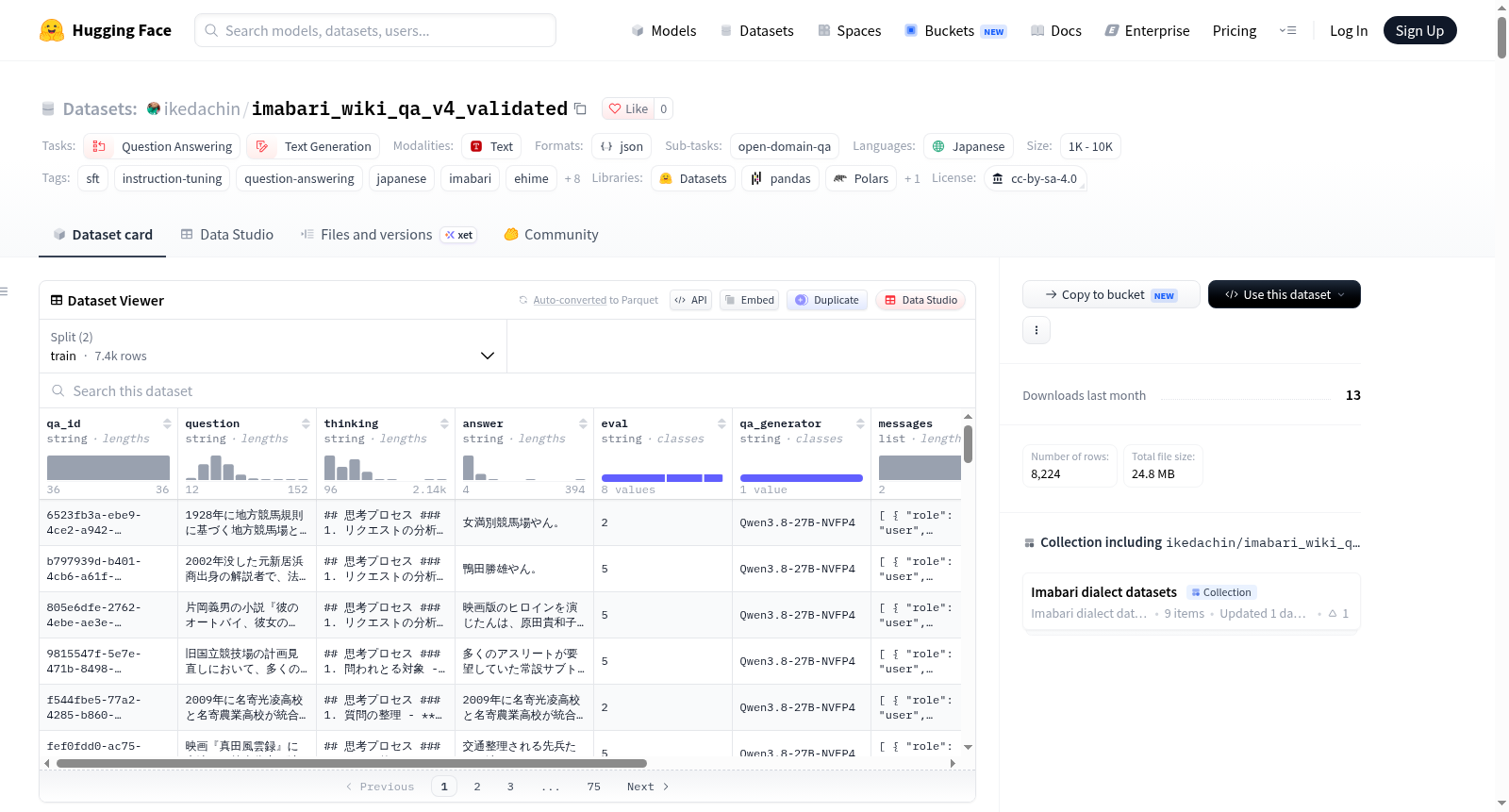The height and width of the screenshot is (812, 1509).
Task: Click the answer cell 鴨田勝雄やん。
Action: (x=524, y=569)
